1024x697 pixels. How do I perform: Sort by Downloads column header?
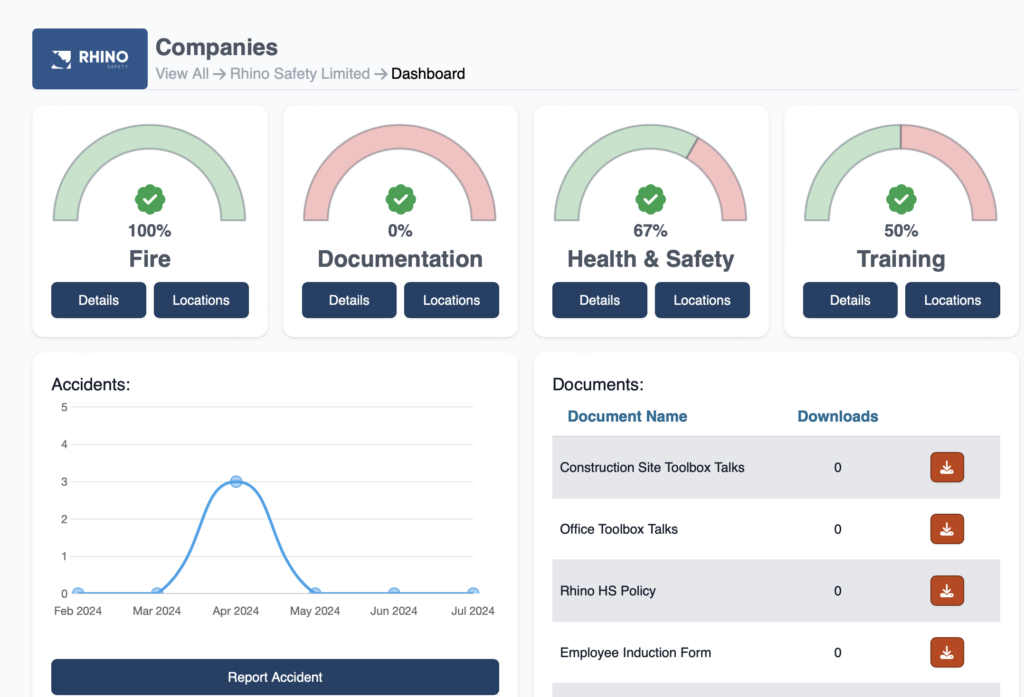(837, 416)
